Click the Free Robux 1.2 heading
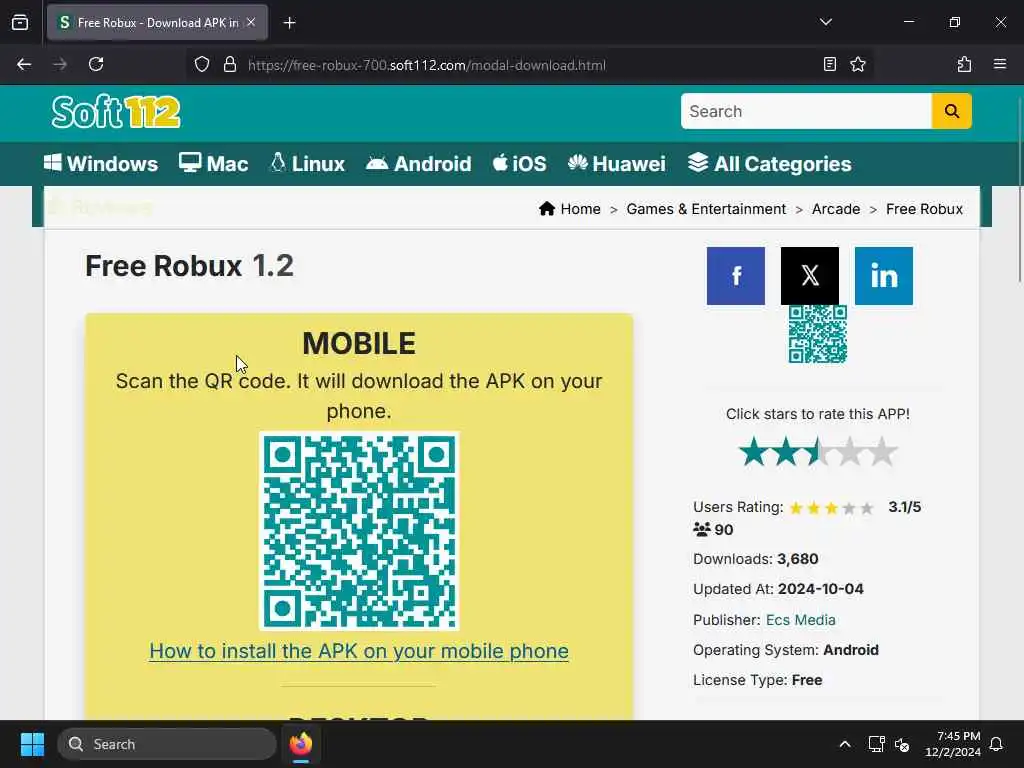Screen dimensions: 1024x768 pyautogui.click(x=189, y=266)
